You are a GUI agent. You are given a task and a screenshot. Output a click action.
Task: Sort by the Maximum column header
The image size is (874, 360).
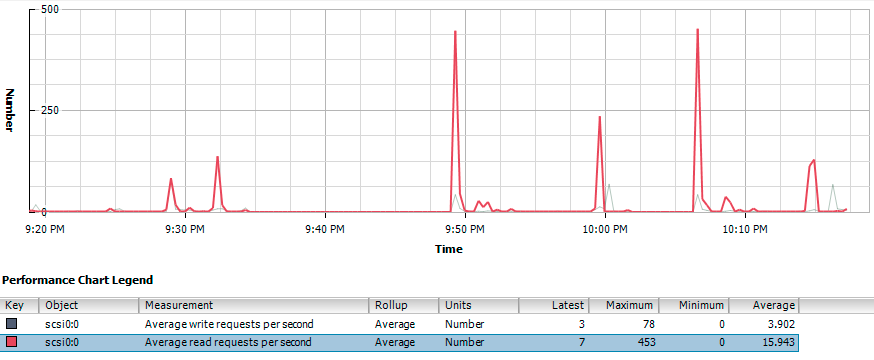[x=624, y=305]
